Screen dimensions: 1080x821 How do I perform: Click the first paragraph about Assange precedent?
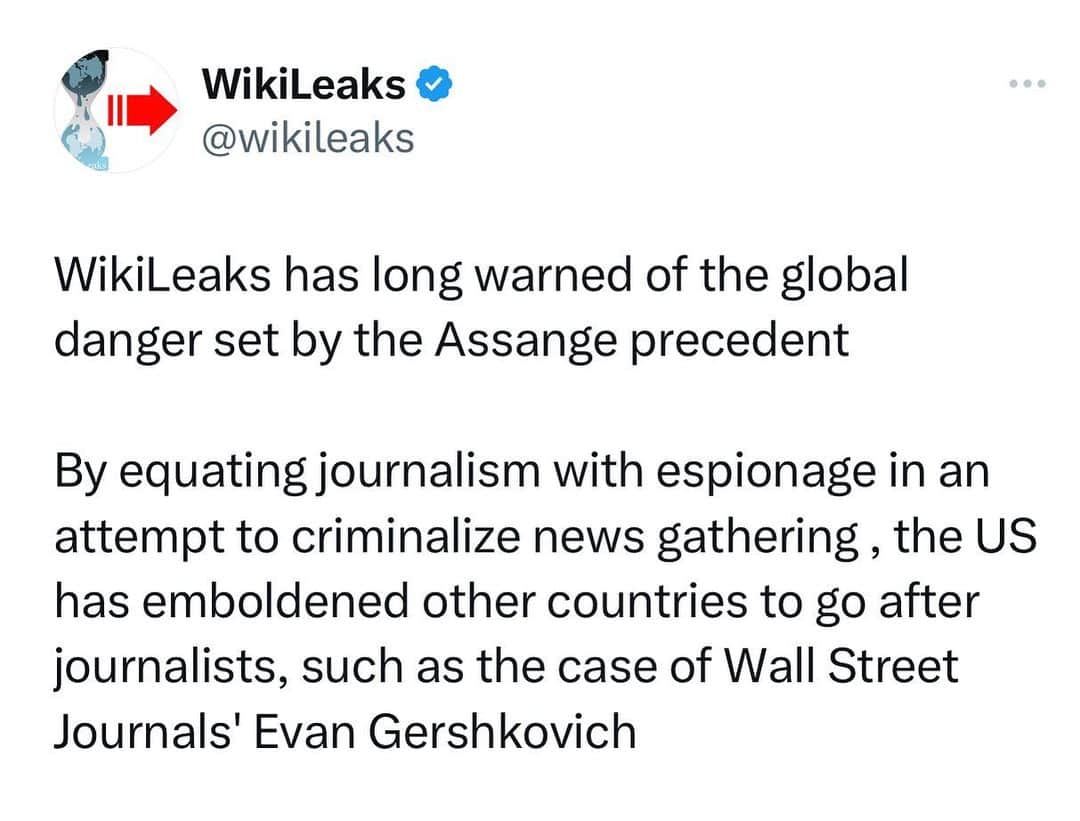click(x=481, y=307)
